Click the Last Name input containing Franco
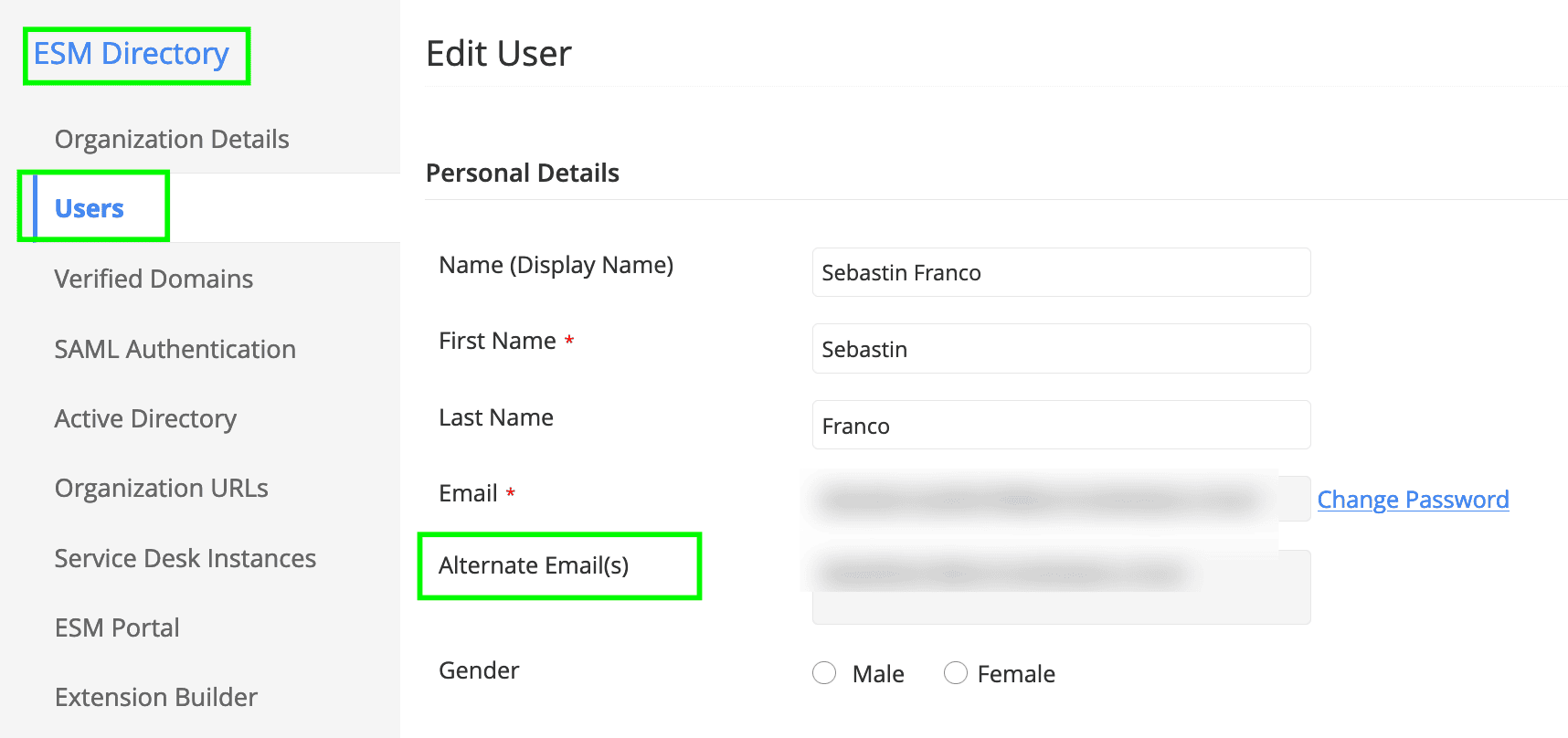Screen dimensions: 1568x738 point(1062,426)
